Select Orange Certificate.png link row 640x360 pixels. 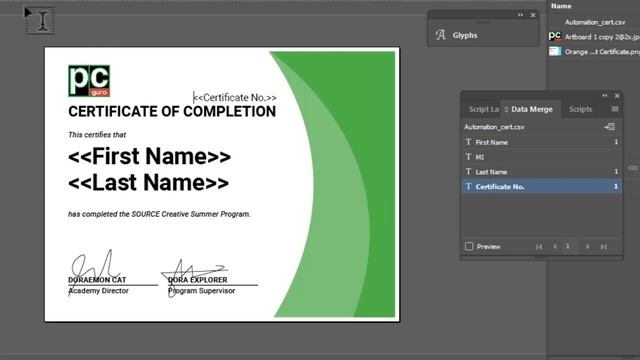tap(594, 51)
